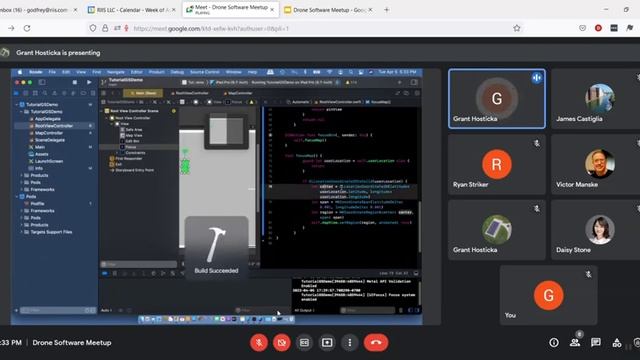
Task: Click the shield tracking protection icon
Action: (93, 28)
